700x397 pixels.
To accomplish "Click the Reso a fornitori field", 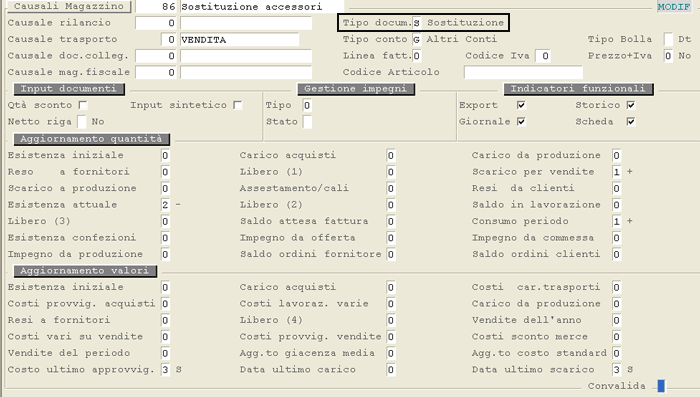I will (x=165, y=172).
